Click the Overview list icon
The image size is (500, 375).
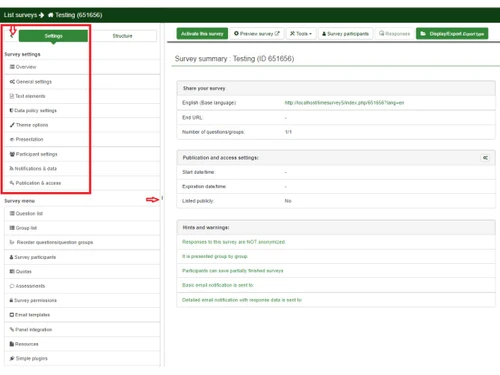(x=12, y=67)
